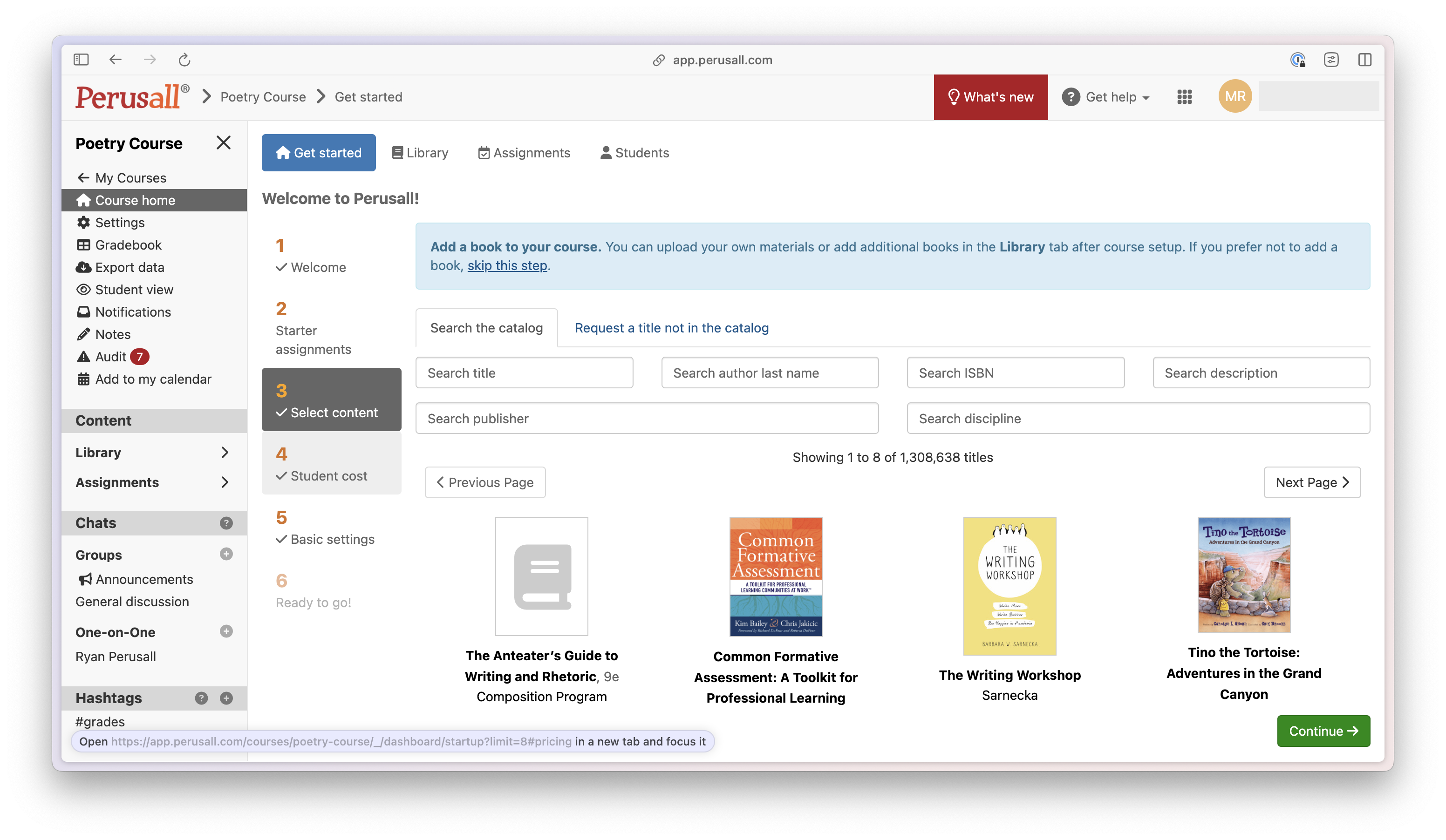The image size is (1446, 840).
Task: Switch to Student view
Action: click(124, 290)
